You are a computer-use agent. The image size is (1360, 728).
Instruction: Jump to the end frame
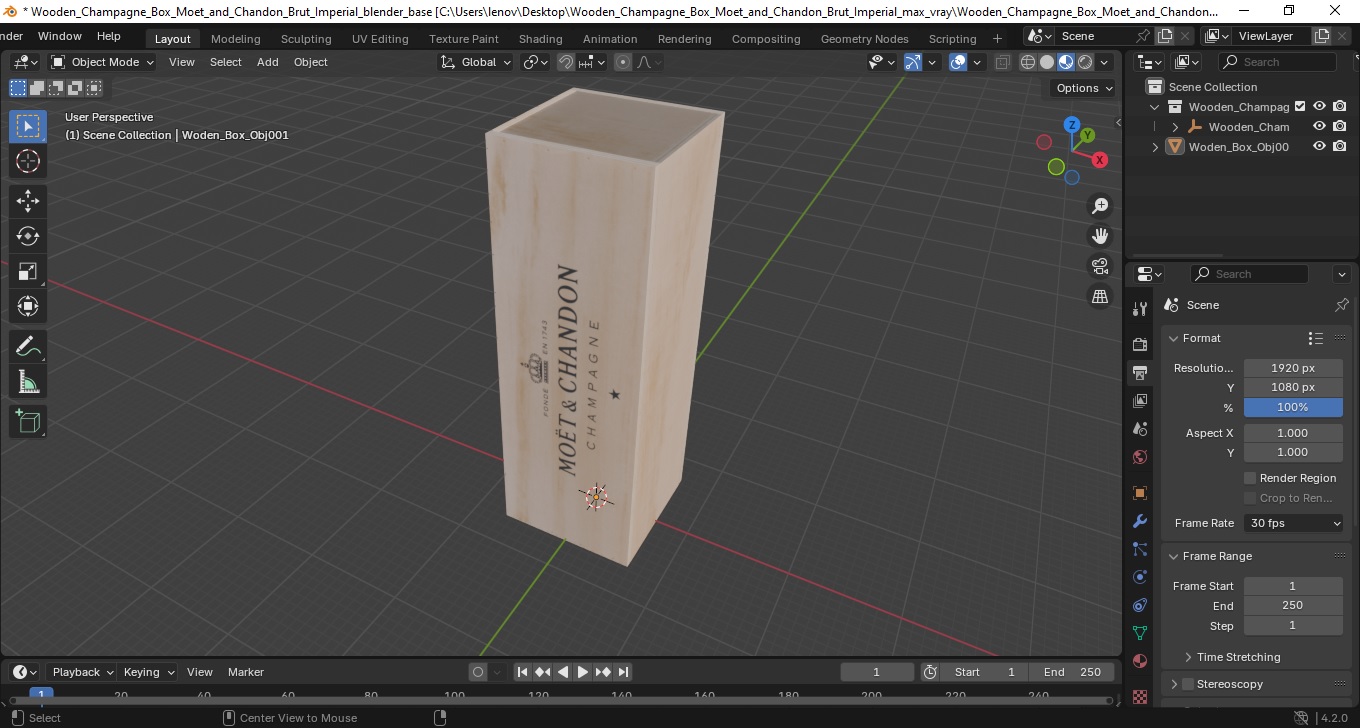(623, 672)
